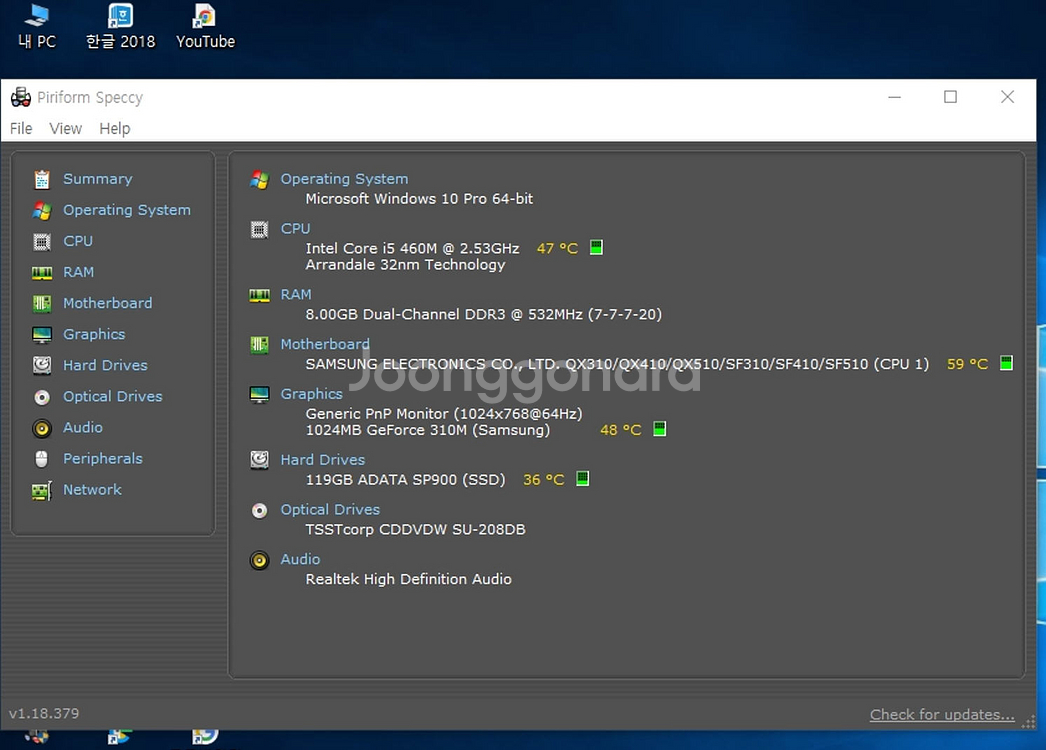1046x750 pixels.
Task: Click the Audio speaker icon in summary pane
Action: point(259,560)
